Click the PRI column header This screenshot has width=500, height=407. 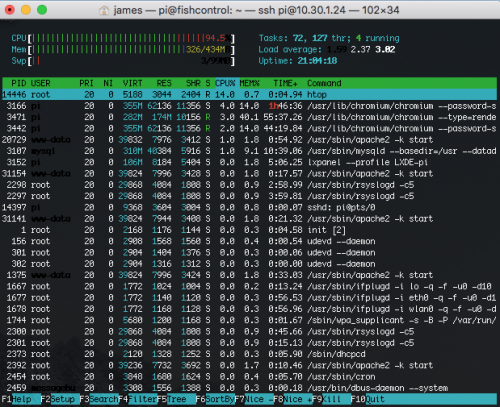click(86, 83)
